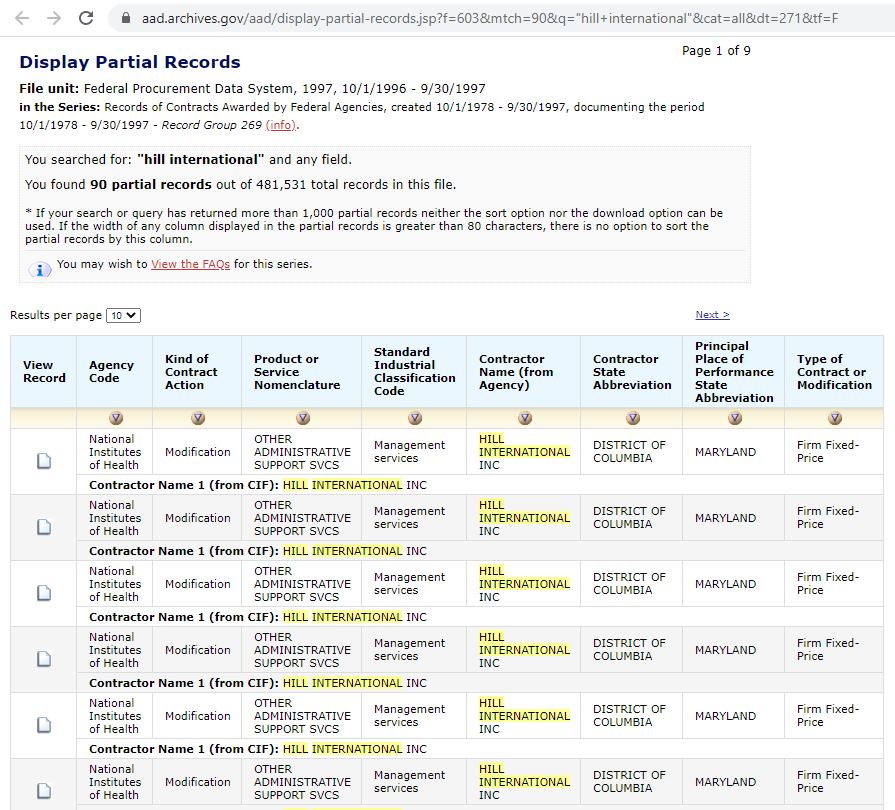Sort by Kind of Contract Action arrow icon
895x810 pixels.
pos(198,418)
